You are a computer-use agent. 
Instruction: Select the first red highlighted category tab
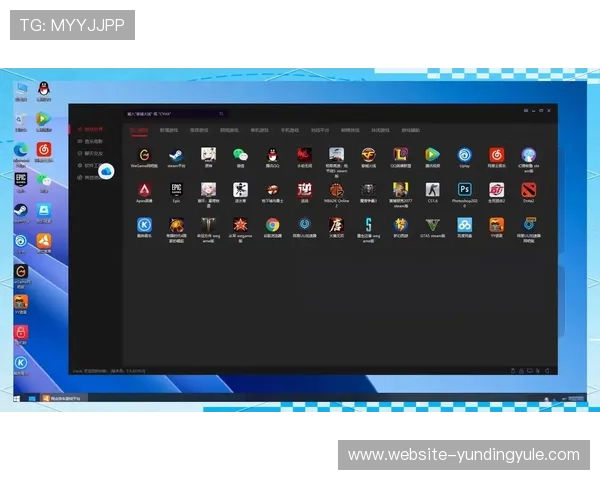pyautogui.click(x=138, y=130)
